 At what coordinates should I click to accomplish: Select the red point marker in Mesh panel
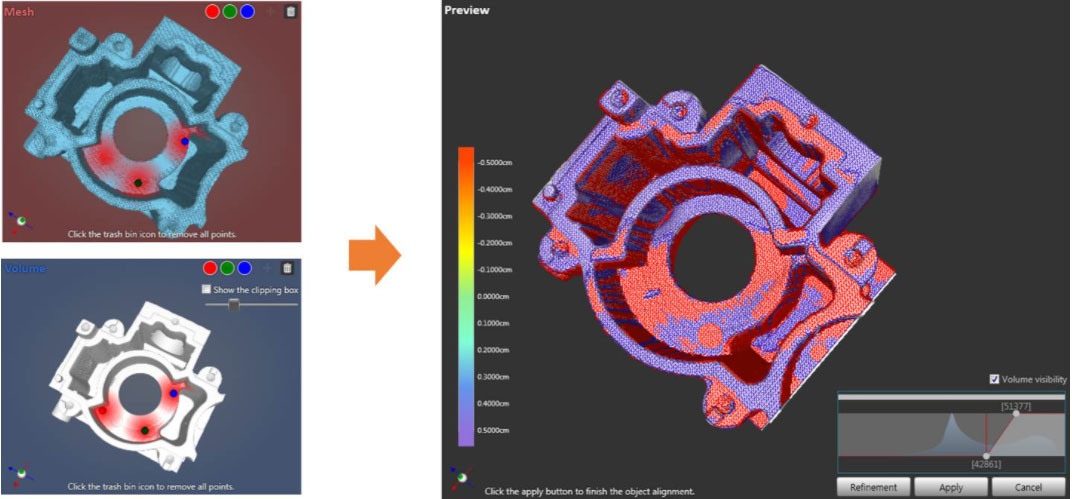pyautogui.click(x=212, y=12)
